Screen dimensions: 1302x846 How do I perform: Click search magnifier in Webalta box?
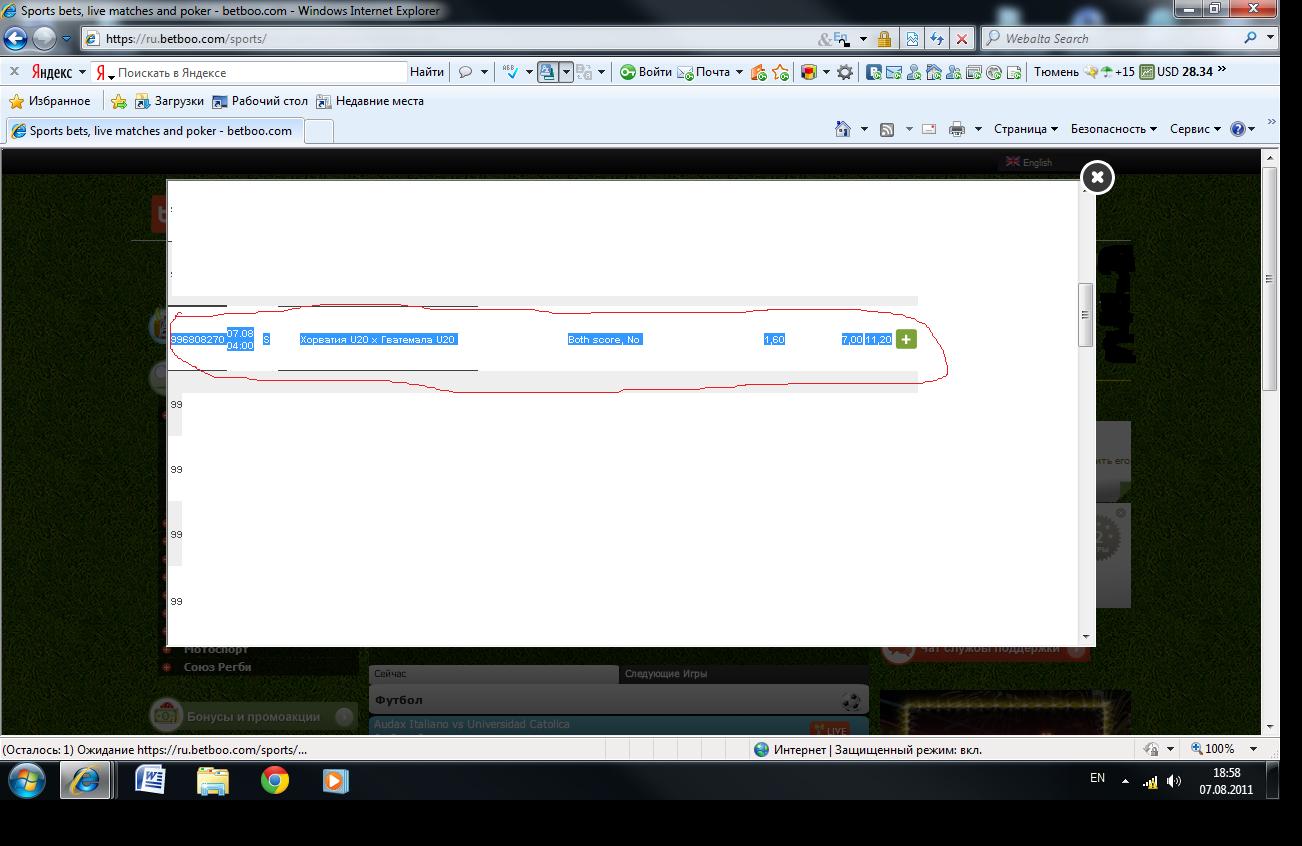tap(1251, 38)
